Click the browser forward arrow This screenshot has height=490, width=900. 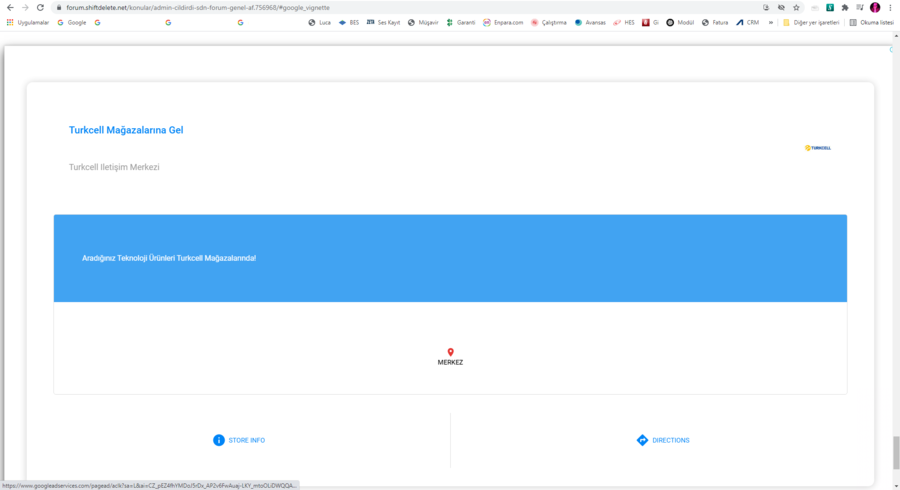[x=25, y=7]
